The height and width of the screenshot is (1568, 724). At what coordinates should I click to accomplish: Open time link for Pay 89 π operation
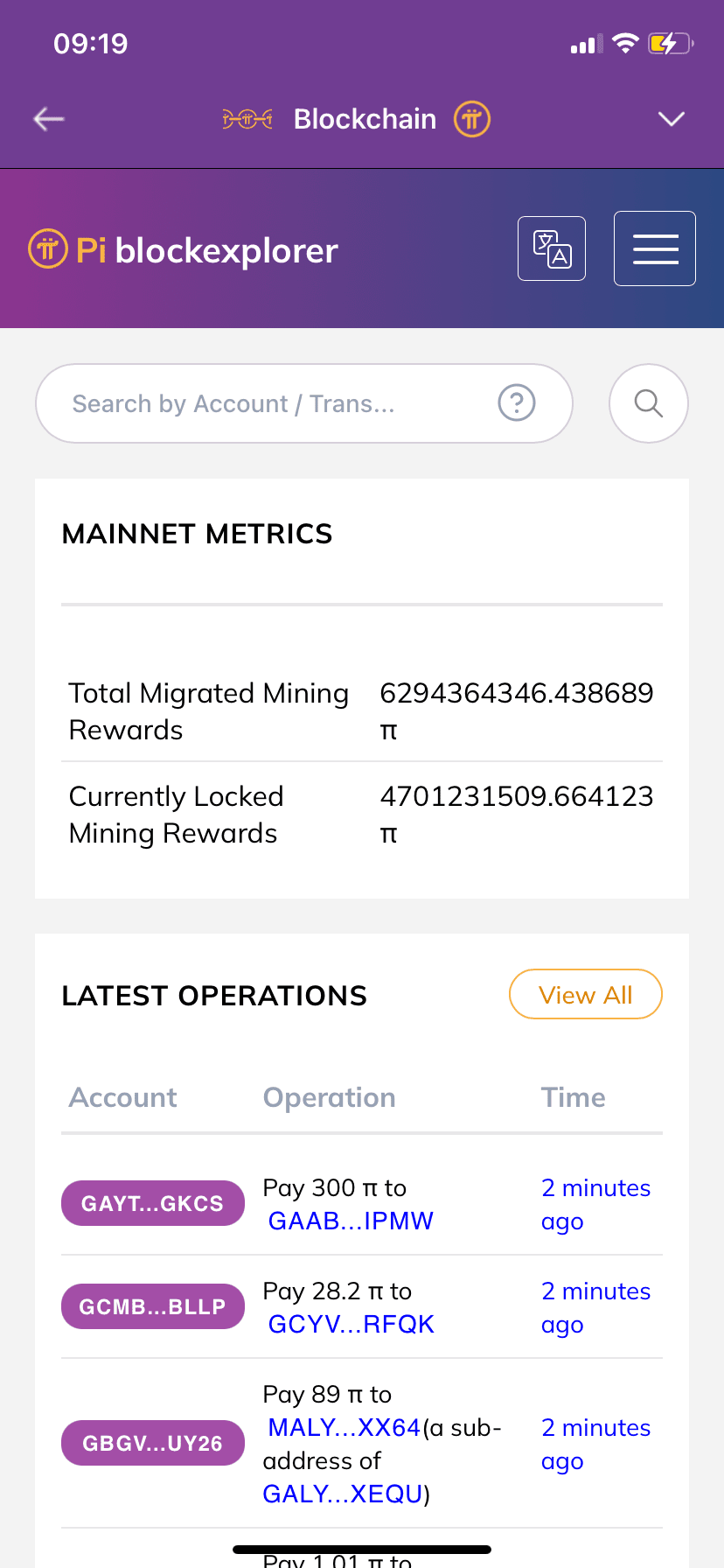click(x=596, y=1444)
